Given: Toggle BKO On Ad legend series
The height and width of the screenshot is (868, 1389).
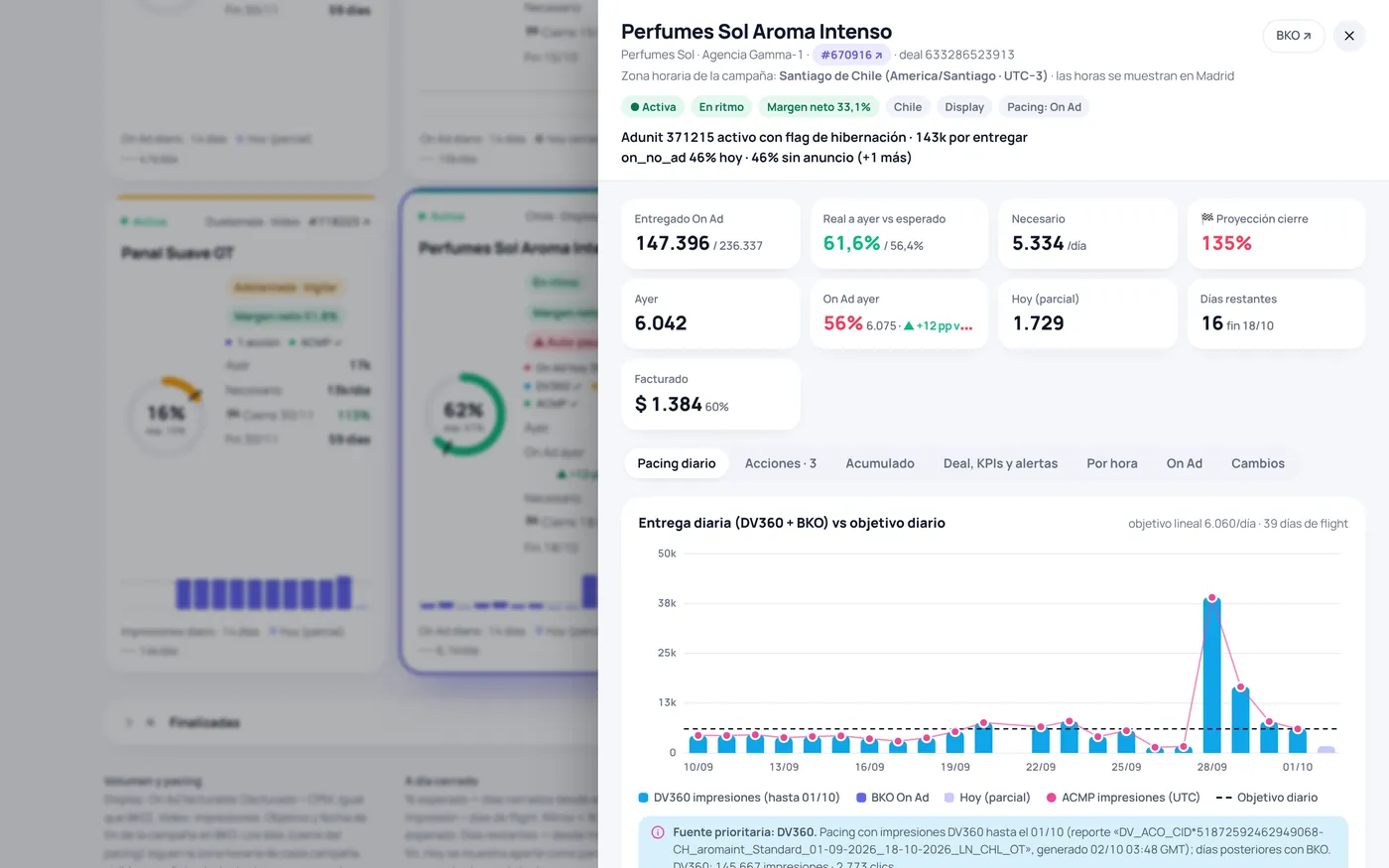Looking at the screenshot, I should 893,798.
